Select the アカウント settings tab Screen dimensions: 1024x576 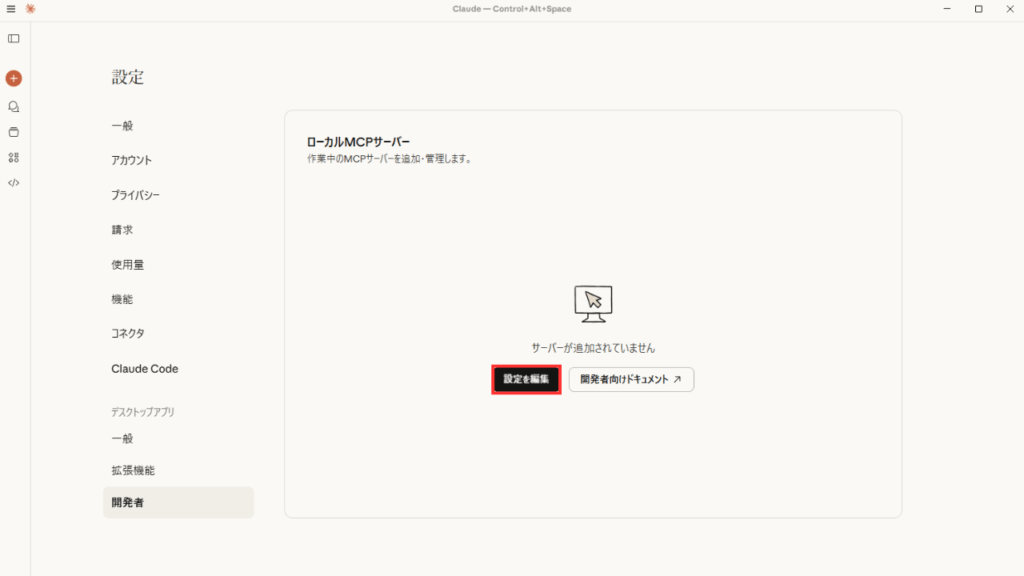[x=132, y=160]
